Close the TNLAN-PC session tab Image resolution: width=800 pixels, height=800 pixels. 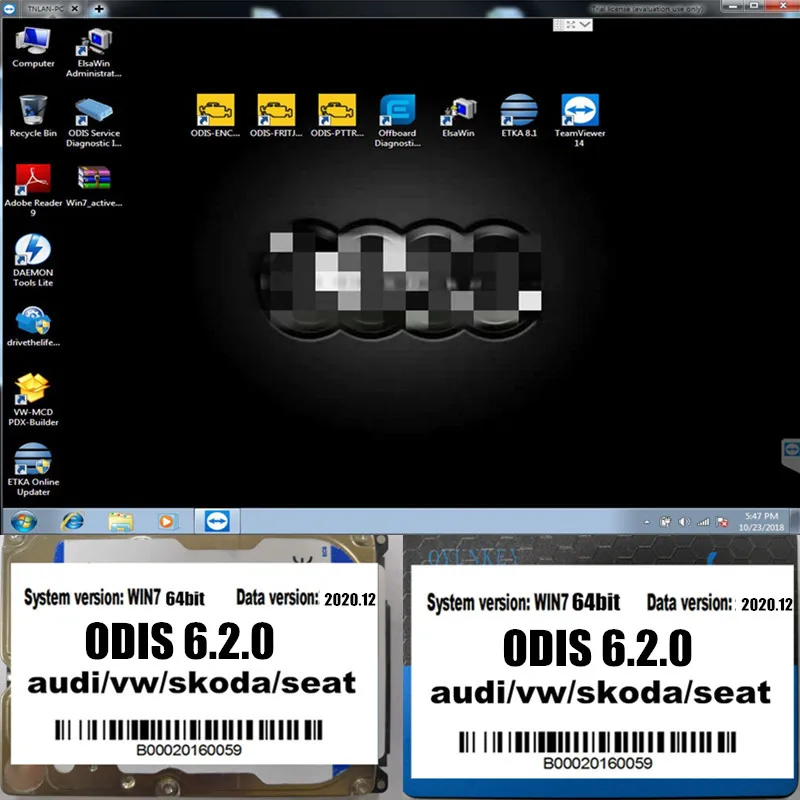(x=74, y=9)
